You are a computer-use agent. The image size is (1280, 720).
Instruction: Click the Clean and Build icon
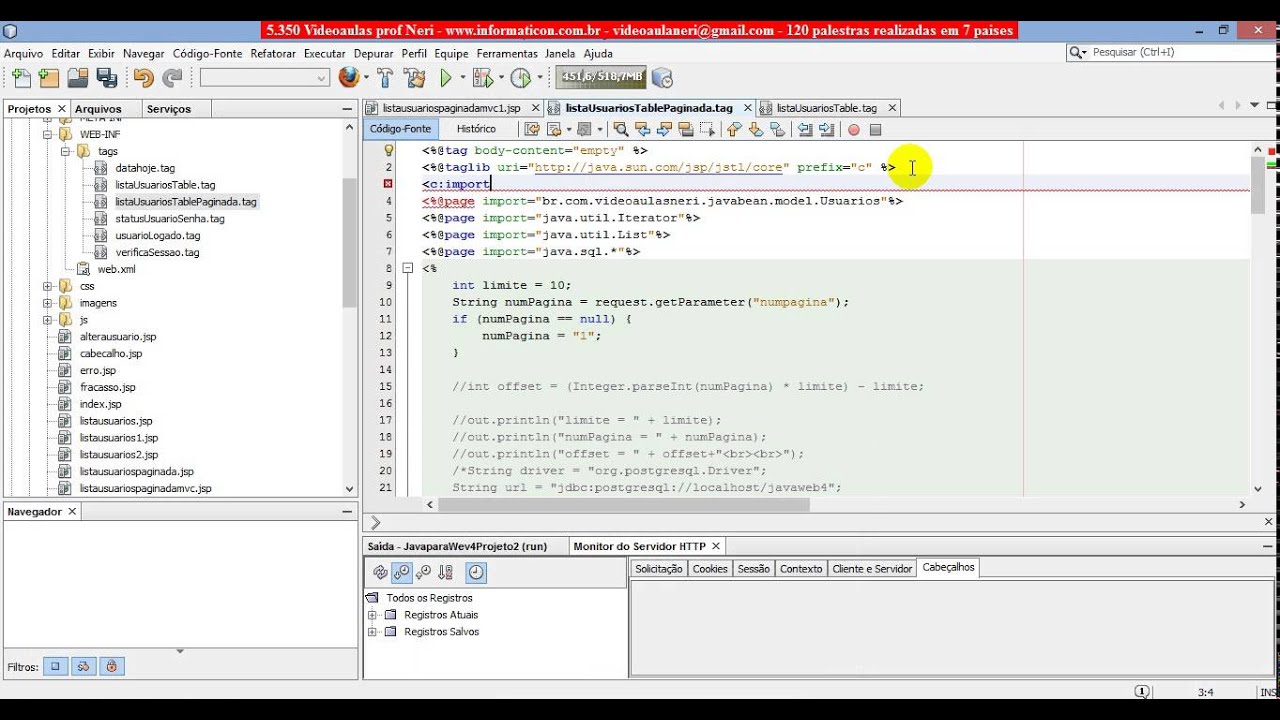pyautogui.click(x=414, y=78)
